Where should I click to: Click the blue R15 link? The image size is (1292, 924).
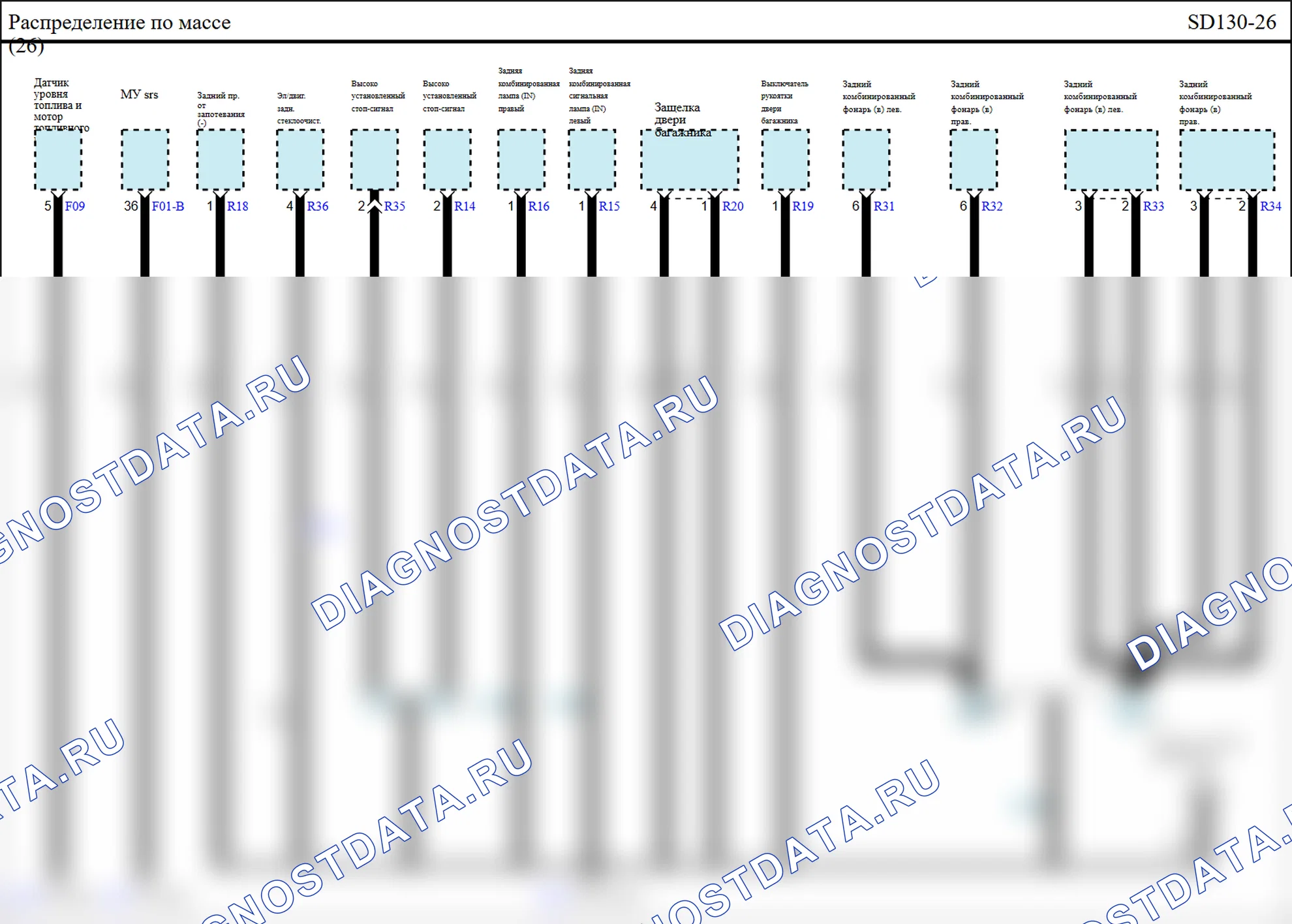tap(609, 206)
